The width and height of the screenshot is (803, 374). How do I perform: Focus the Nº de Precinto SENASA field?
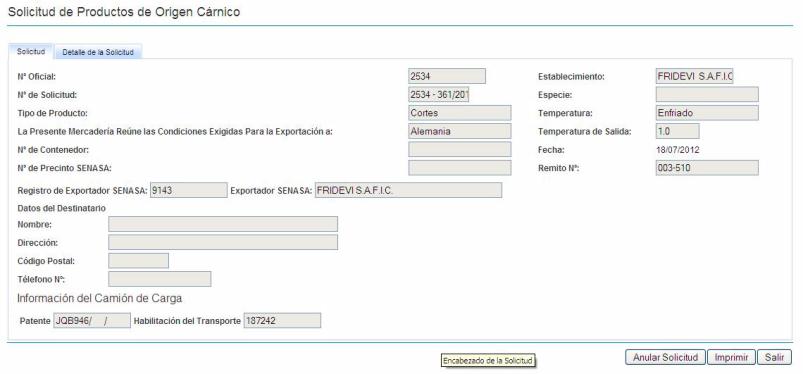coord(459,168)
